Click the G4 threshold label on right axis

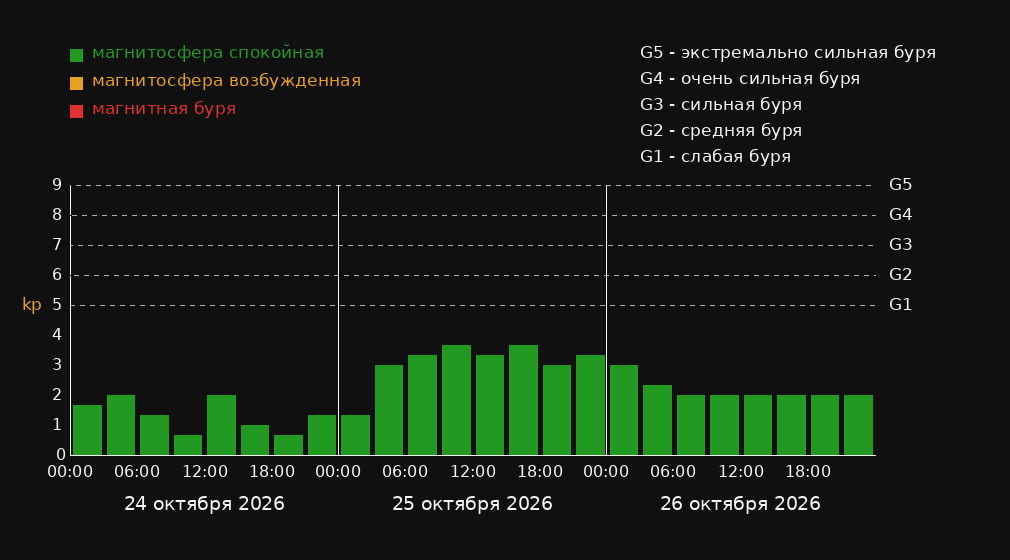[x=900, y=215]
